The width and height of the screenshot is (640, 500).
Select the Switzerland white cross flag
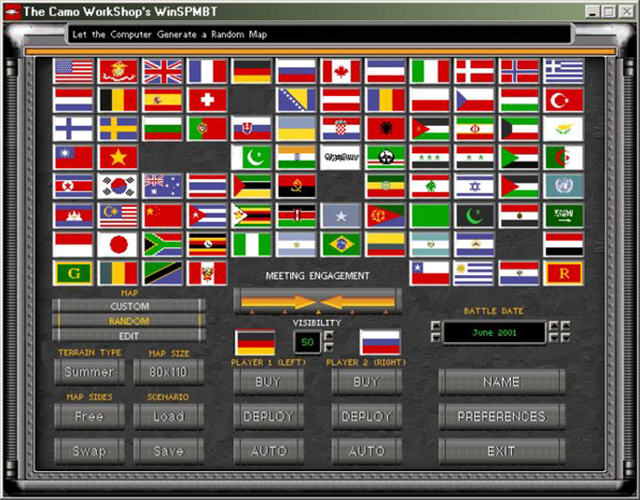coord(207,100)
